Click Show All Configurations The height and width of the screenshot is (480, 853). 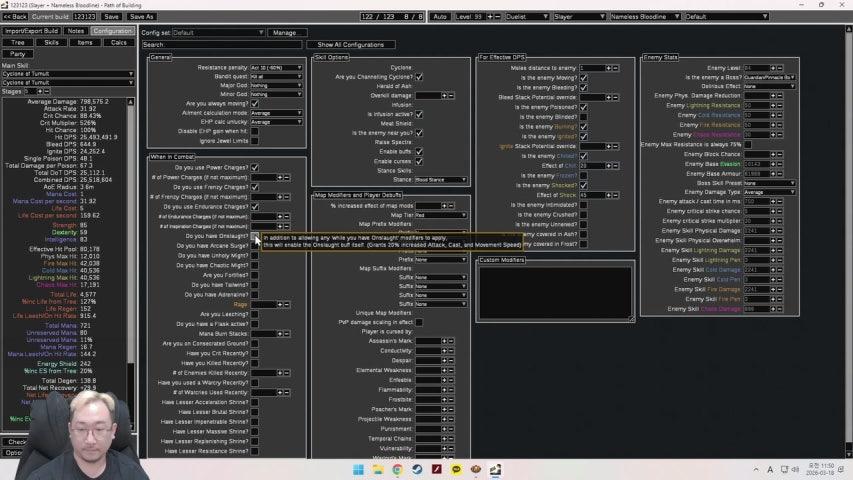(x=350, y=45)
